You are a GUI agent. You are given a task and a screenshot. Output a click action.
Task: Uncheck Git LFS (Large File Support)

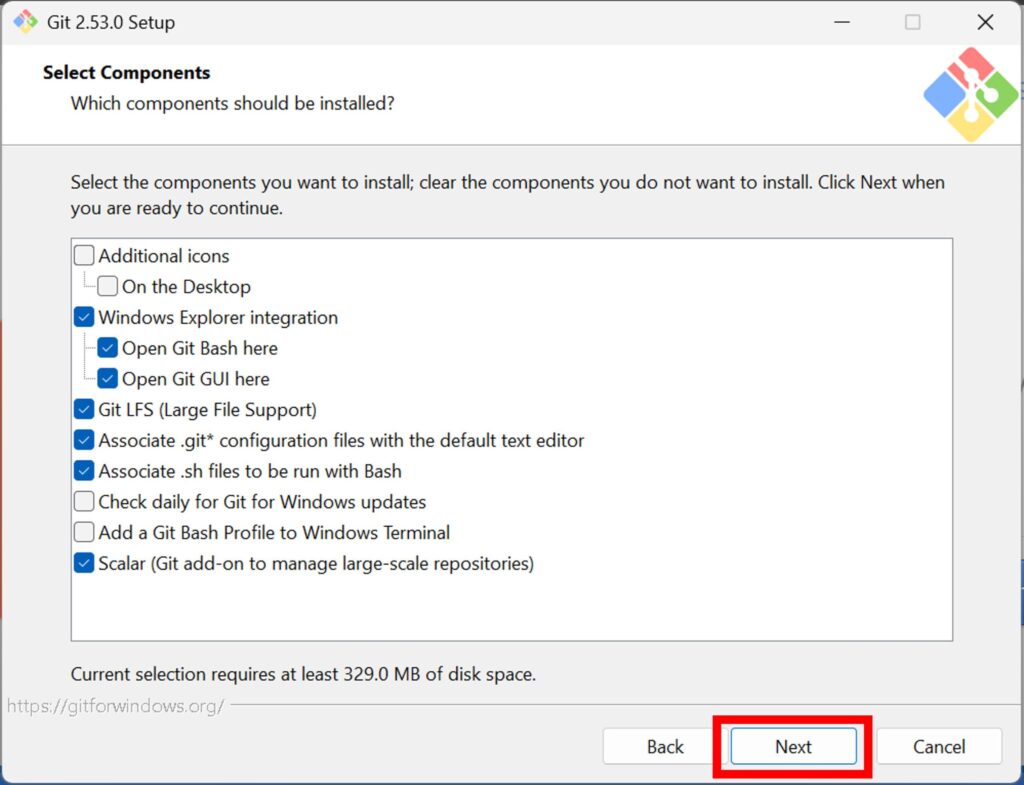pos(84,410)
